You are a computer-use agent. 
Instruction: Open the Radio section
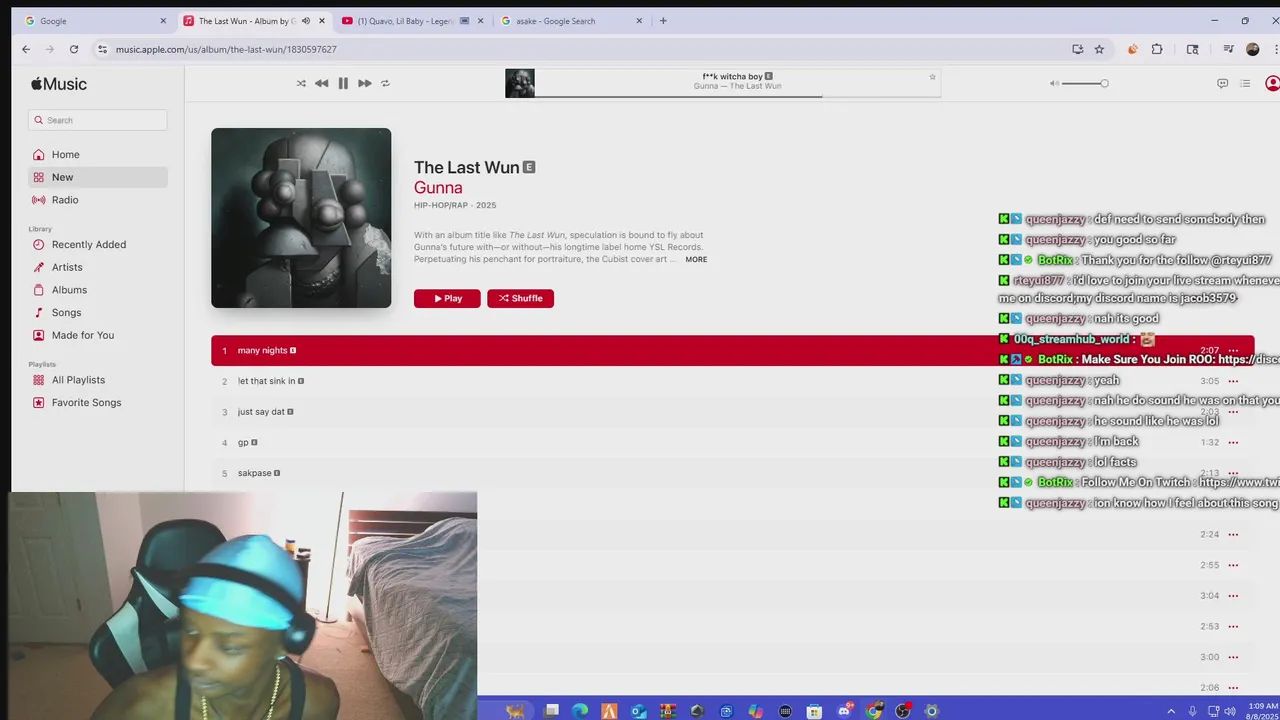tap(98, 200)
